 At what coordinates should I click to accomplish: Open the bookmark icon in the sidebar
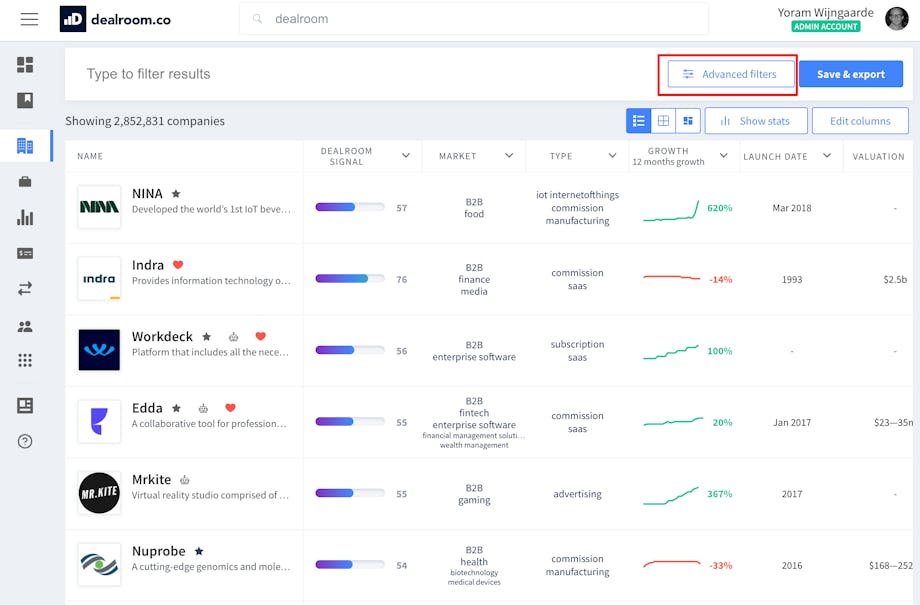point(25,100)
